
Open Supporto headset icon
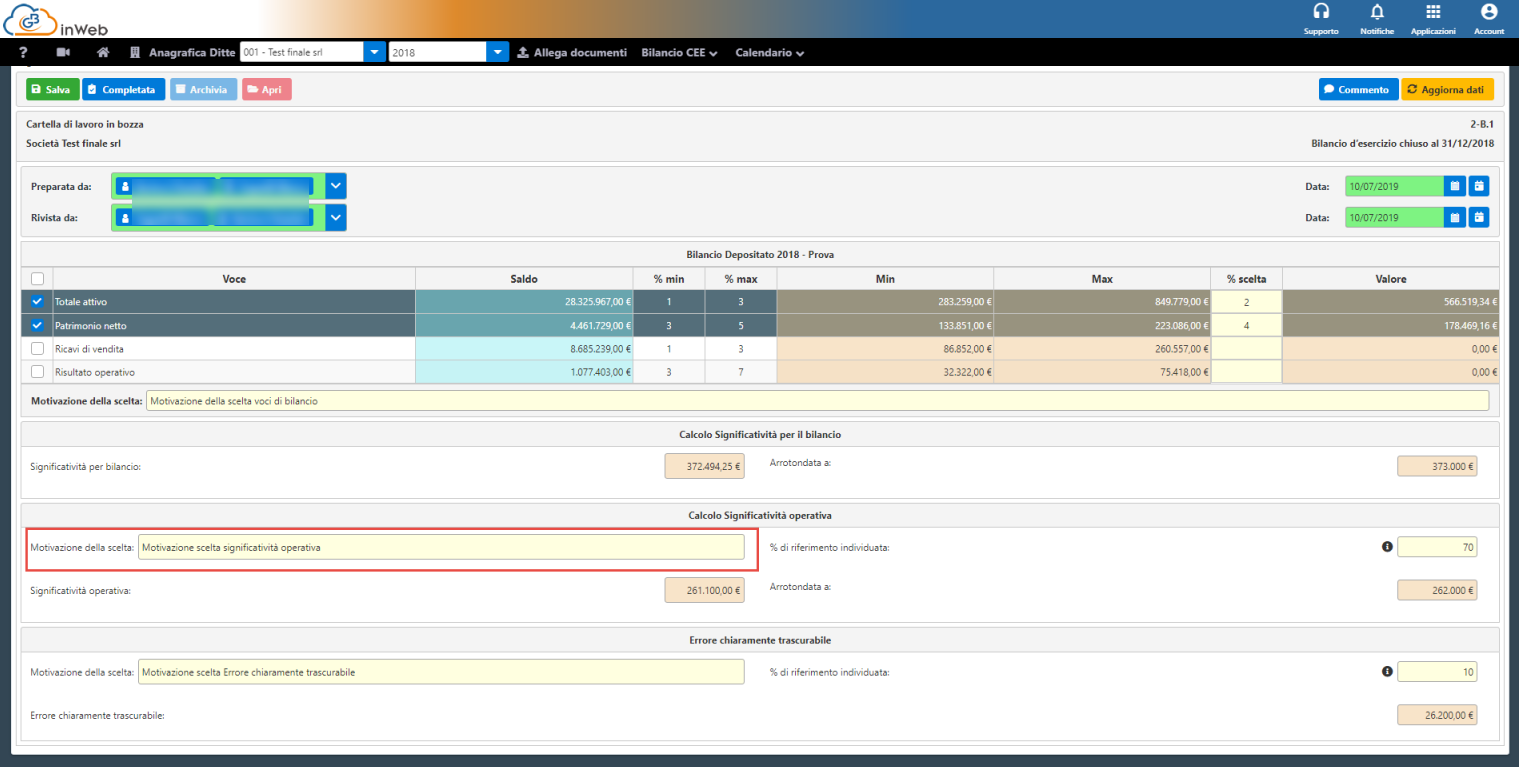(x=1321, y=12)
